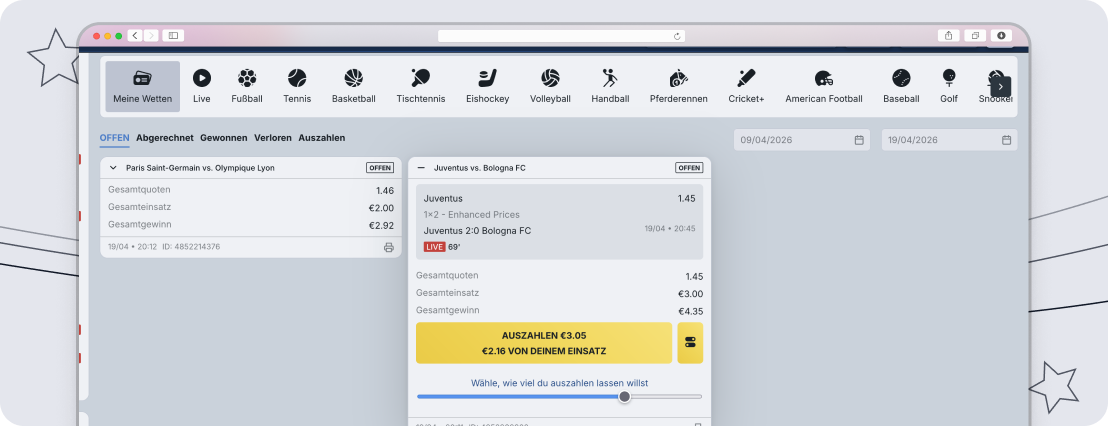Click the browser address bar

[x=561, y=36]
